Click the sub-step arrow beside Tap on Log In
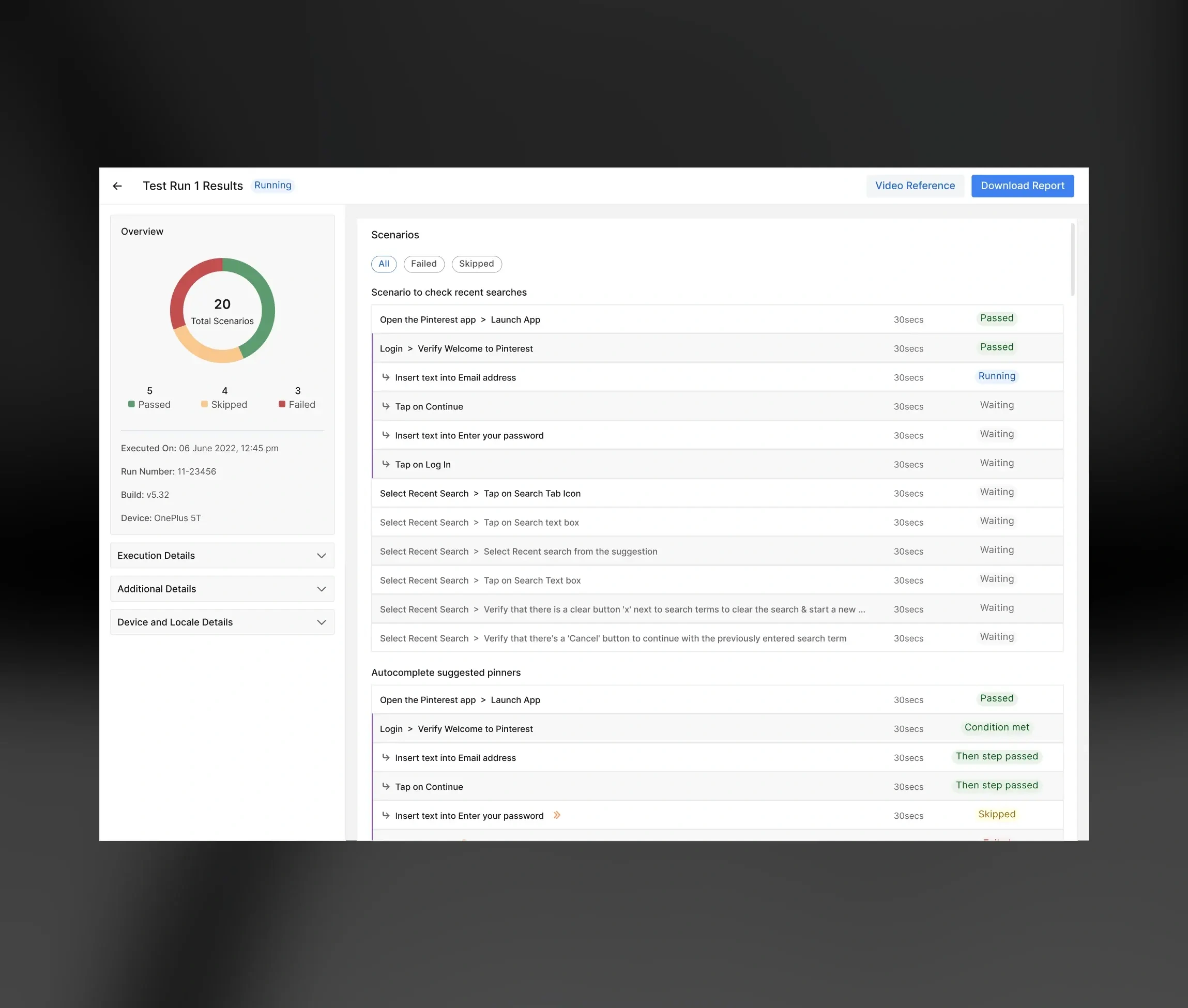 pyautogui.click(x=386, y=464)
